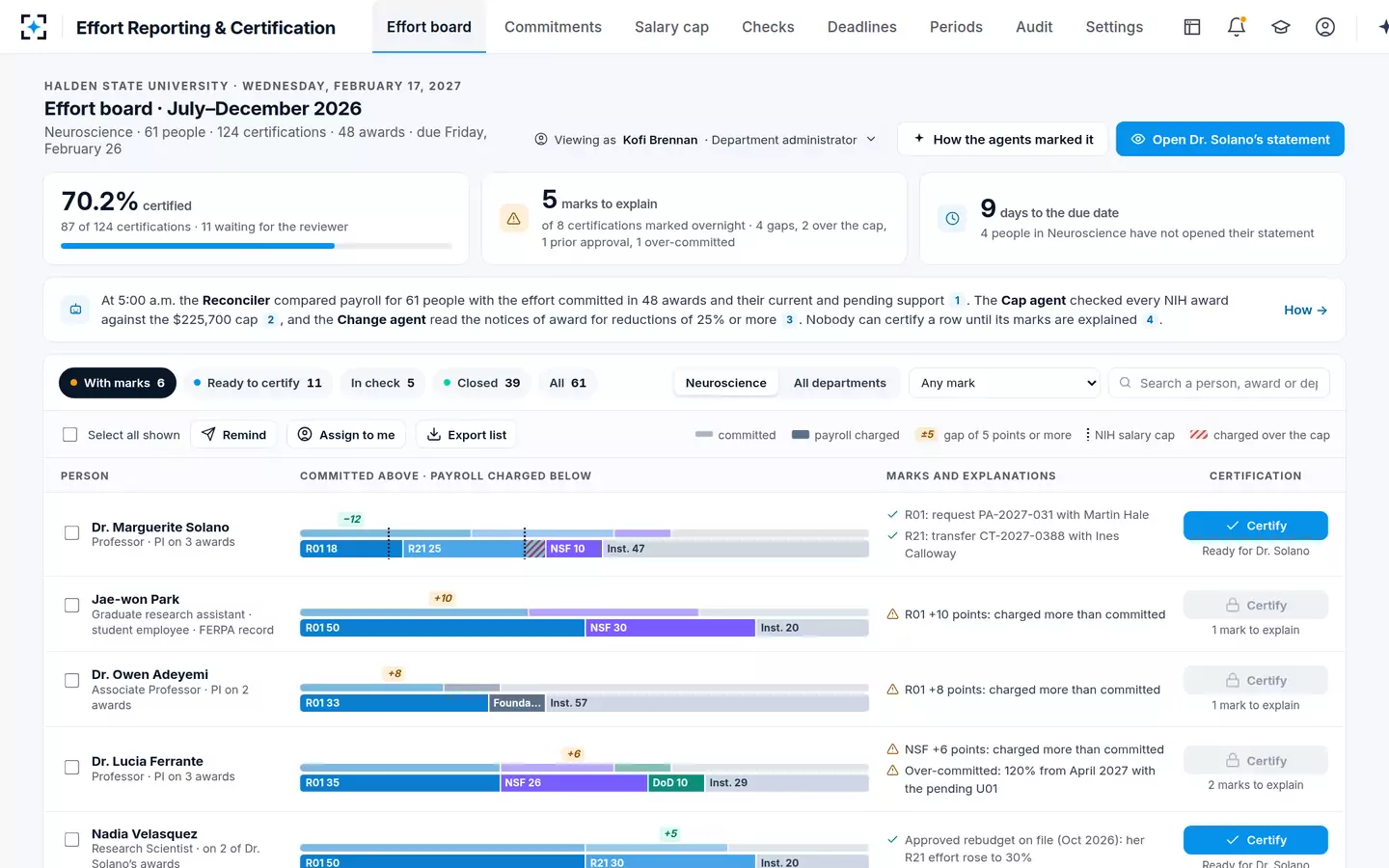Click the graduation cap training icon
Viewport: 1389px width, 868px height.
(1281, 27)
